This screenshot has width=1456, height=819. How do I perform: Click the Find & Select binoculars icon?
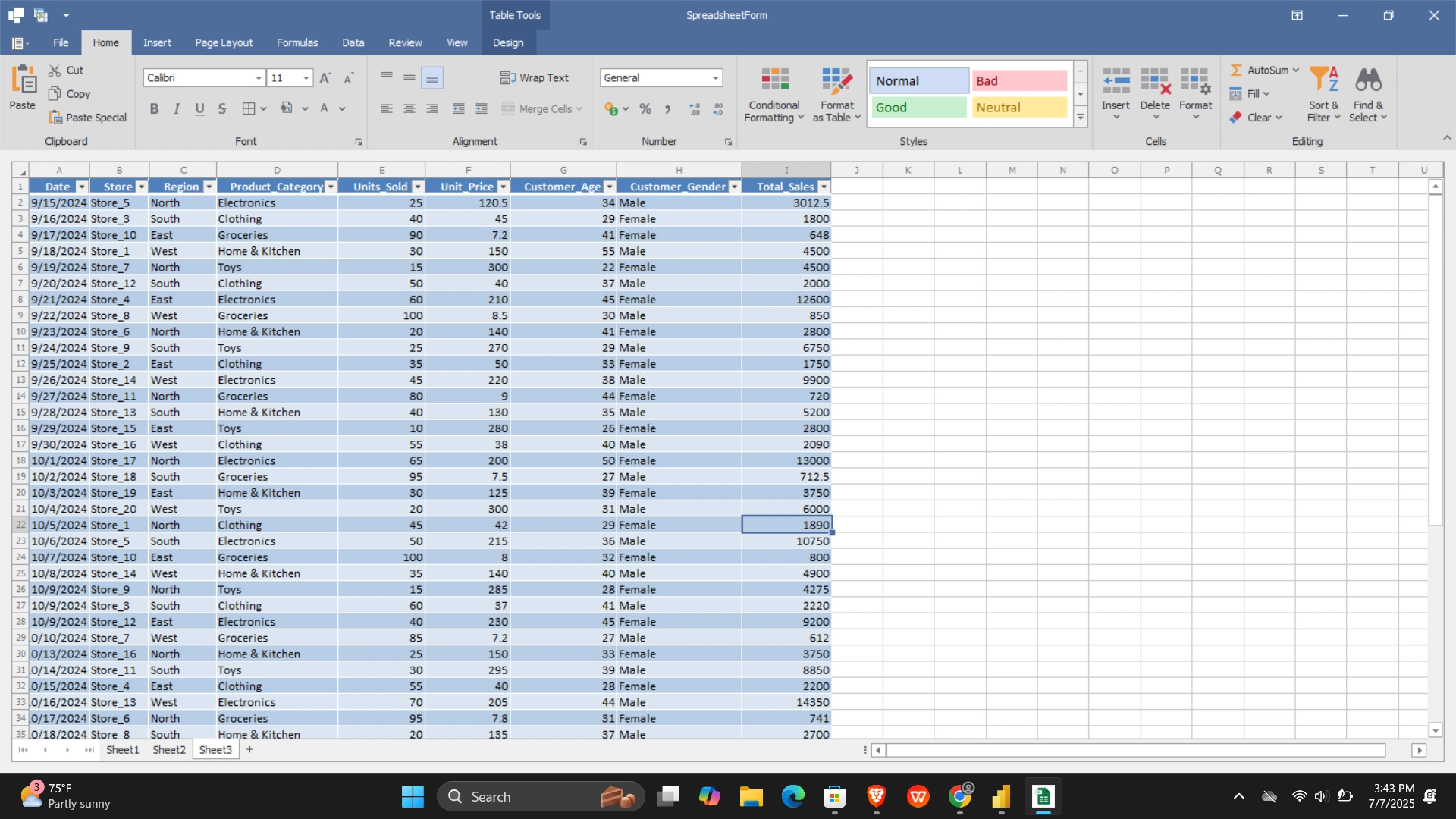click(x=1368, y=80)
